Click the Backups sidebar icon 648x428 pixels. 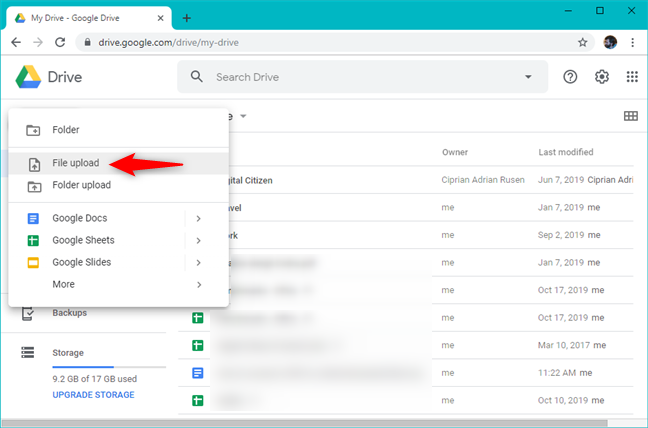[28, 314]
